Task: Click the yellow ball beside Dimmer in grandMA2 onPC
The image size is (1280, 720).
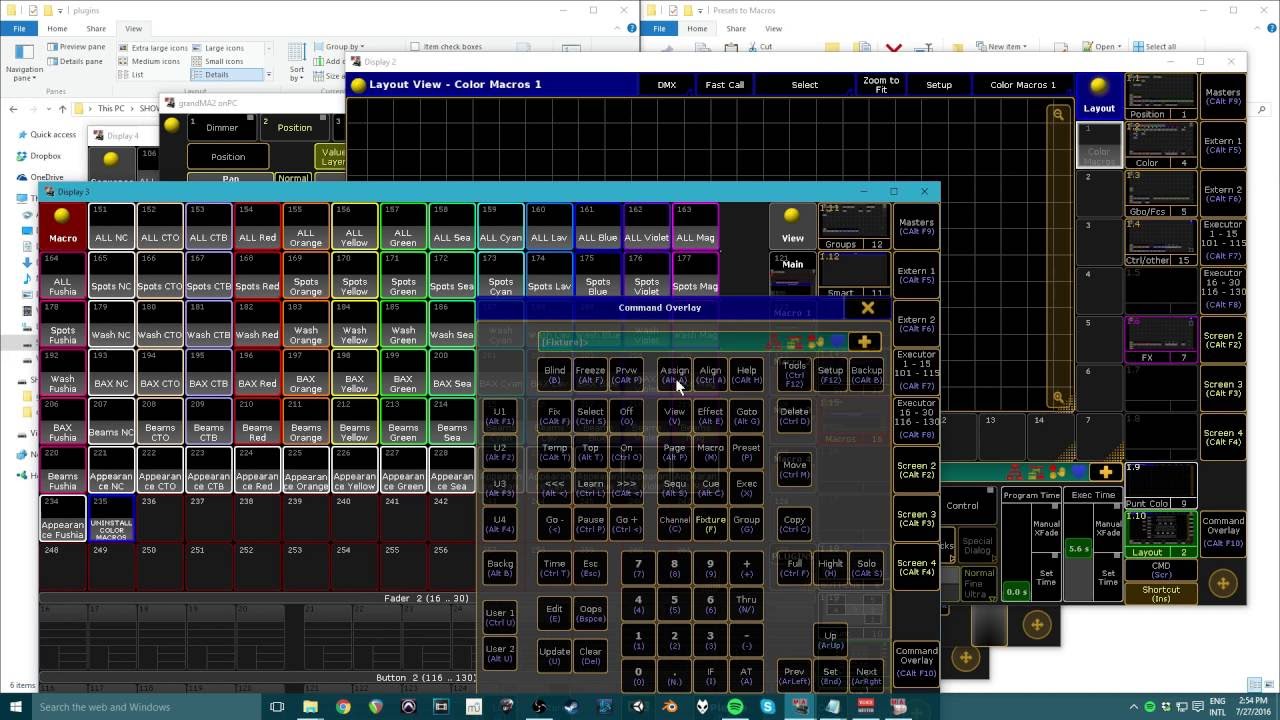Action: (172, 125)
